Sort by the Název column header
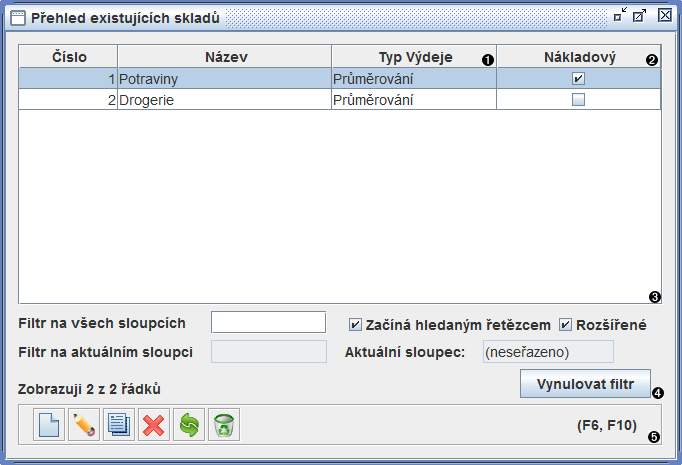682x465 pixels. click(x=224, y=57)
